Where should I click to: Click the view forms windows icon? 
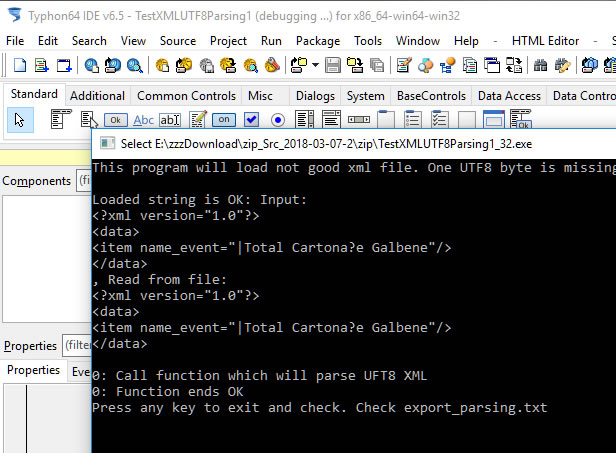pyautogui.click(x=491, y=65)
